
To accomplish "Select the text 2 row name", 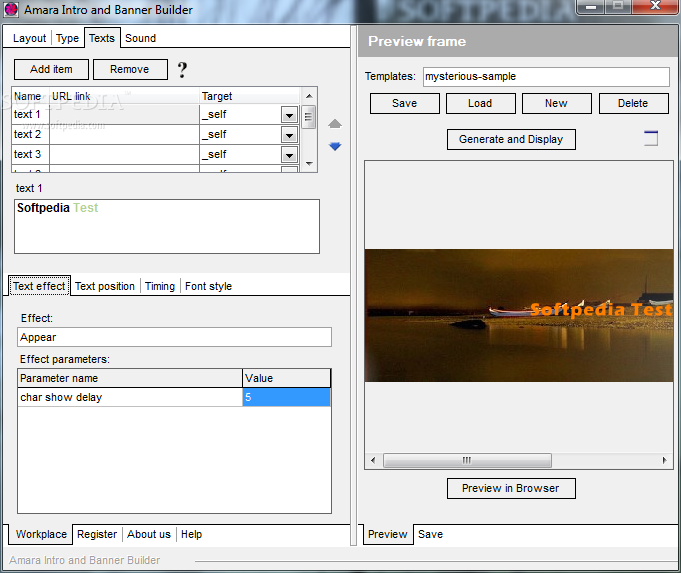I will [x=30, y=134].
